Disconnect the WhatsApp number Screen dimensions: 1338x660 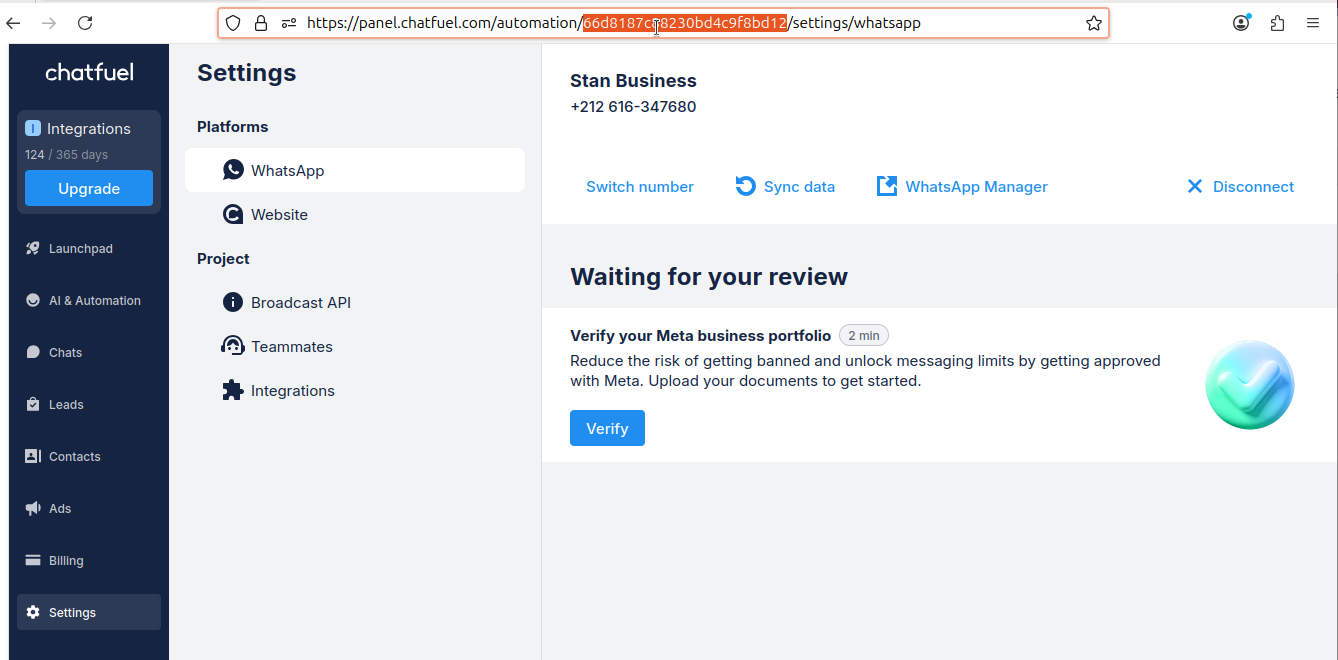[1240, 187]
